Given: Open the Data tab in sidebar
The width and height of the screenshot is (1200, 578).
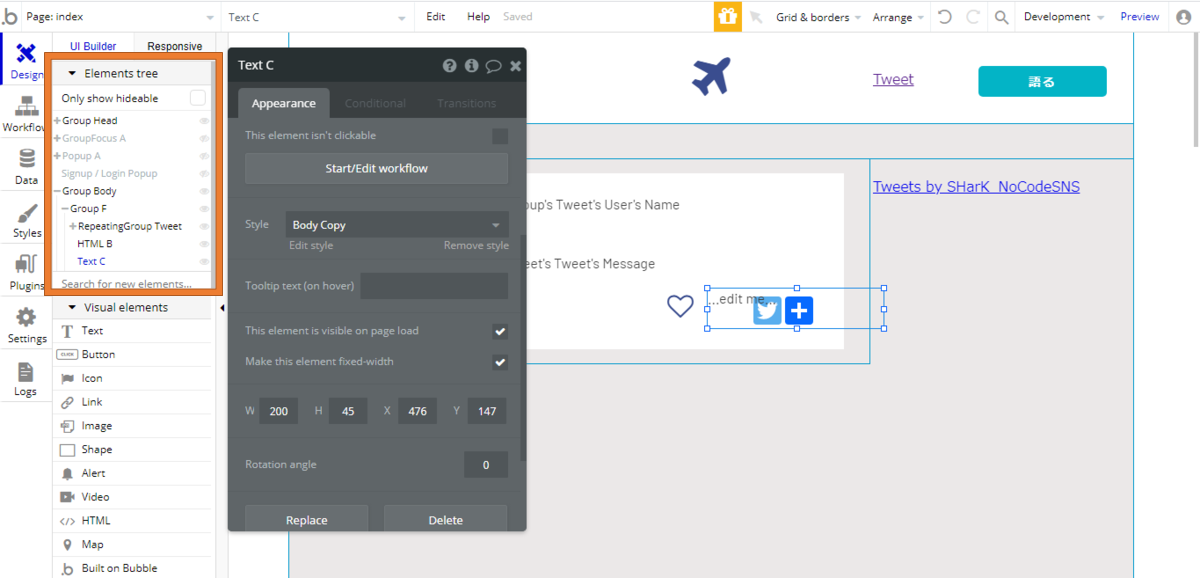Looking at the screenshot, I should click(26, 166).
